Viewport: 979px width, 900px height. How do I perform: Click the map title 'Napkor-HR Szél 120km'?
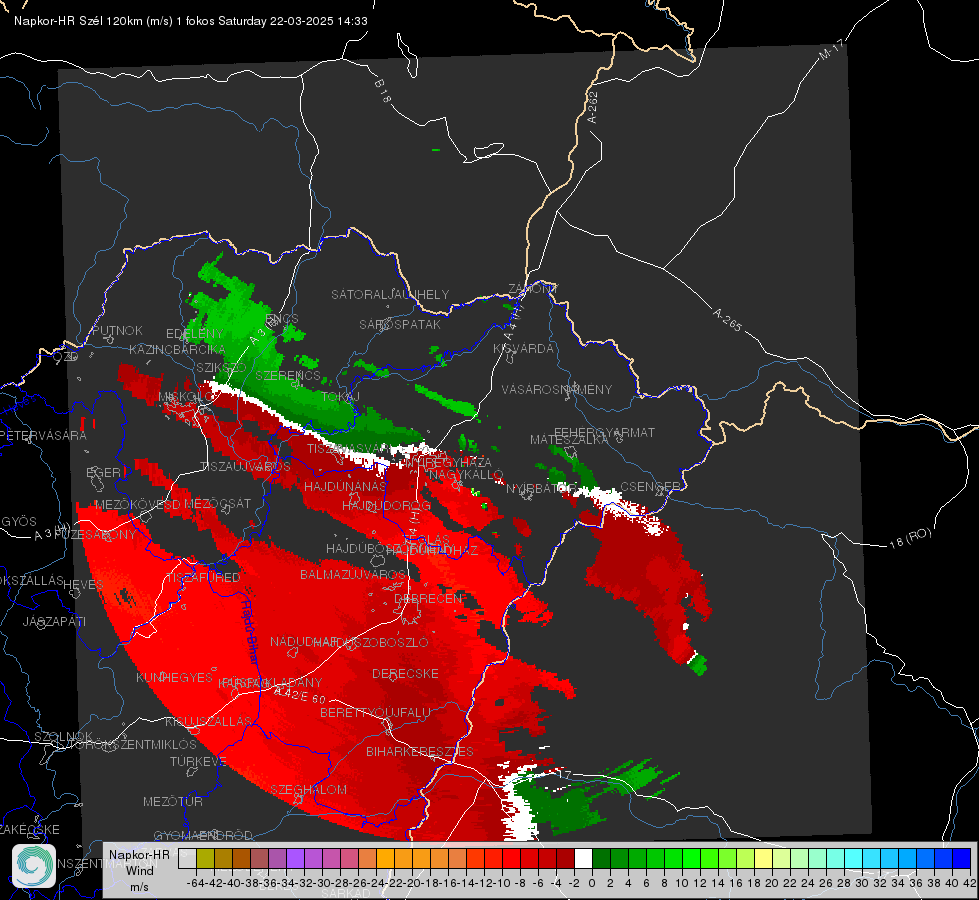coord(78,21)
